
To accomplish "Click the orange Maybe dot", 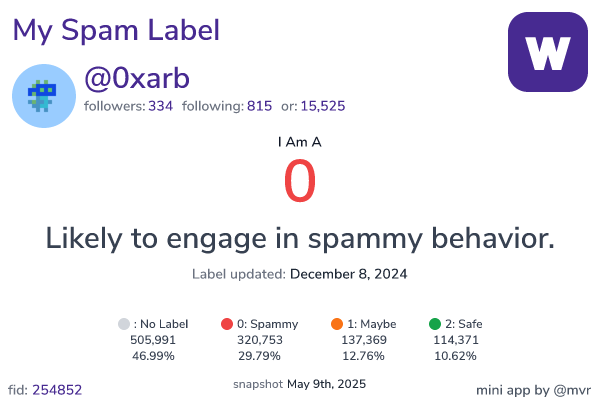I will tap(337, 324).
